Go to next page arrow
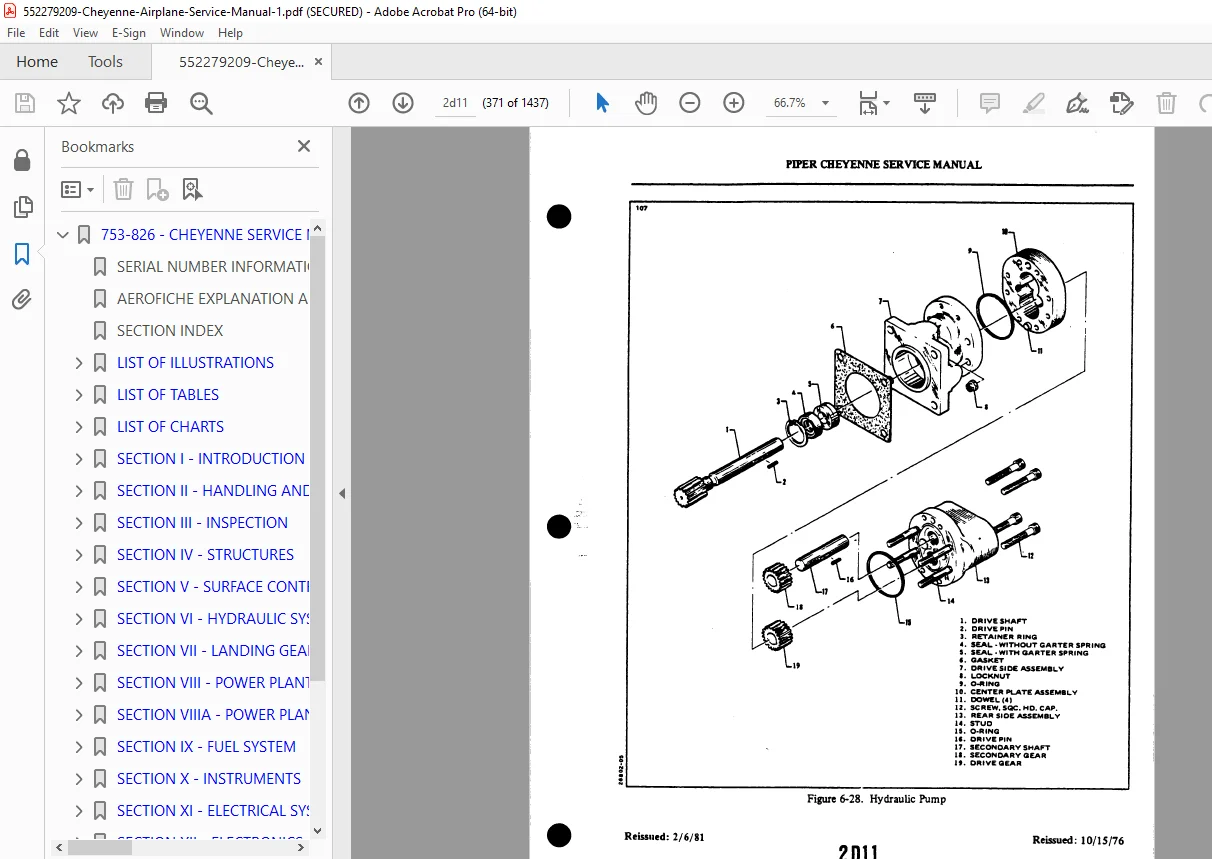Viewport: 1212px width, 859px height. (403, 103)
